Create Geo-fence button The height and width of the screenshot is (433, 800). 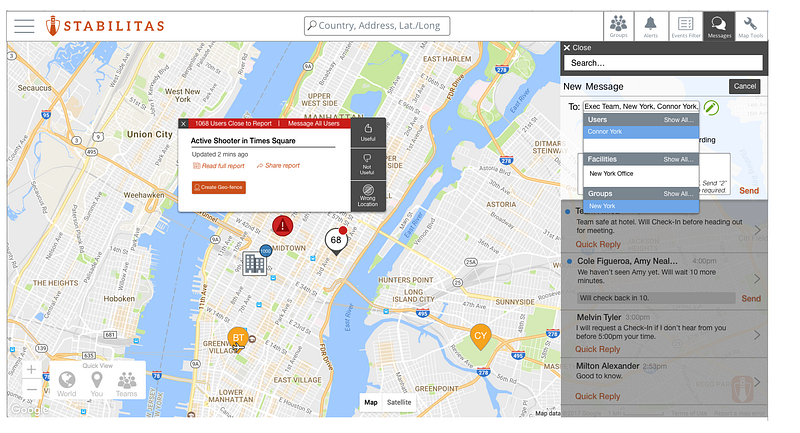219,187
